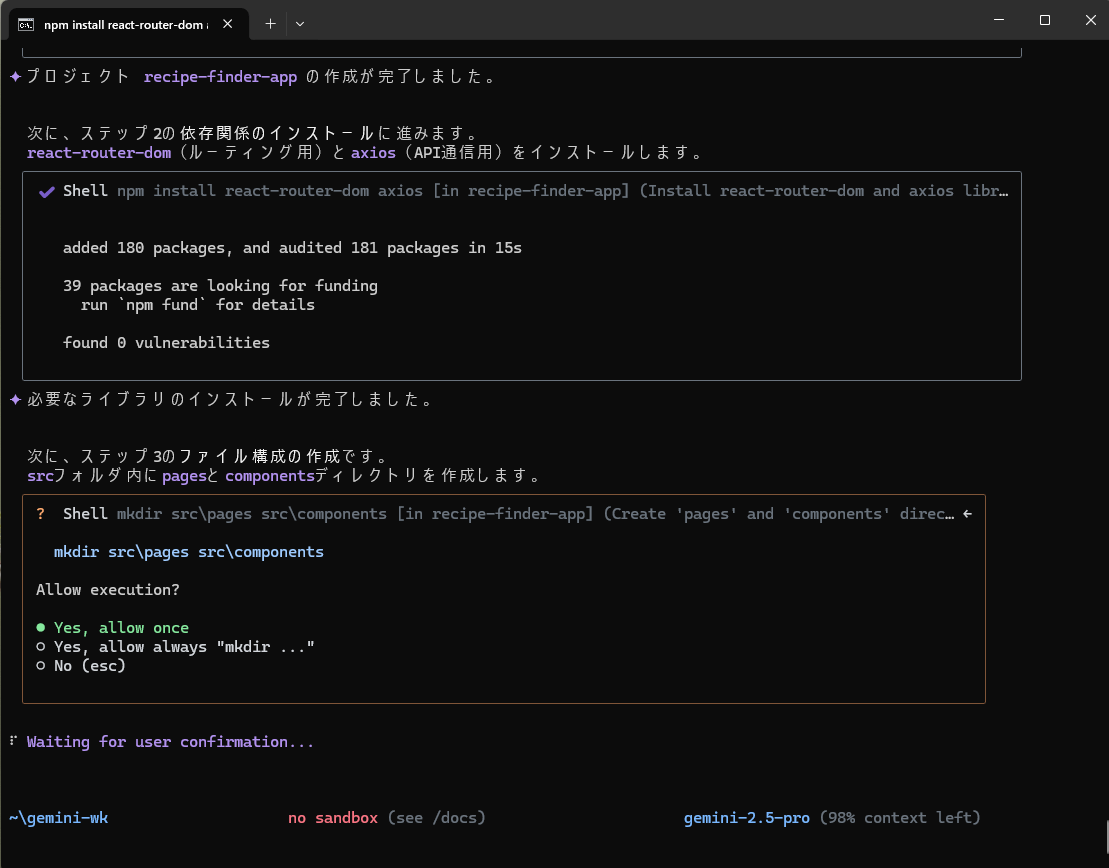The height and width of the screenshot is (868, 1109).
Task: Select the npm install react-router-dom tab
Action: [125, 24]
